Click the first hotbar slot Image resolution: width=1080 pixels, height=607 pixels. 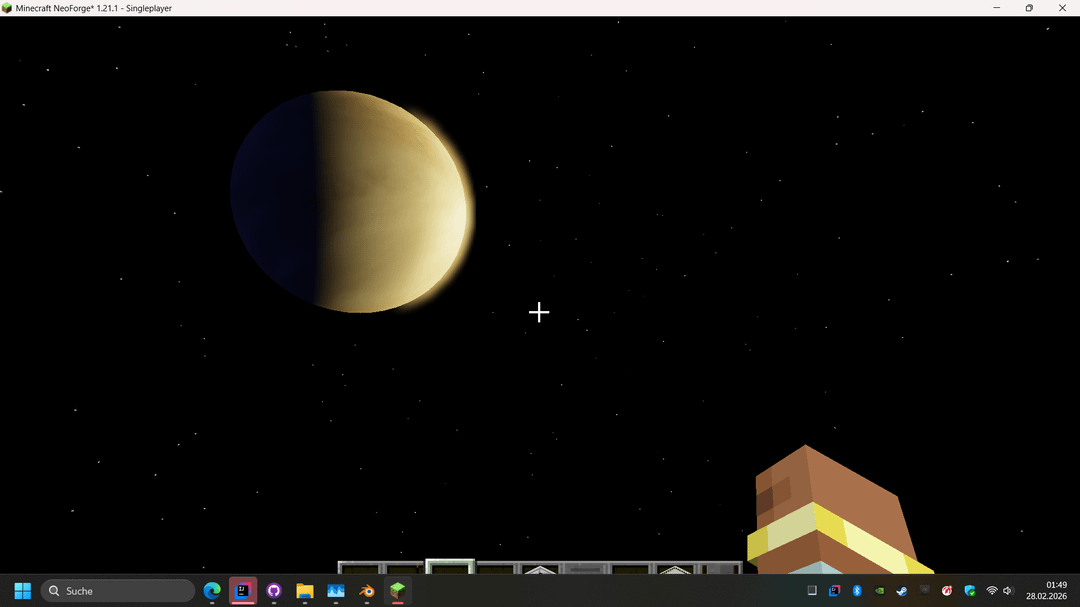tap(359, 569)
